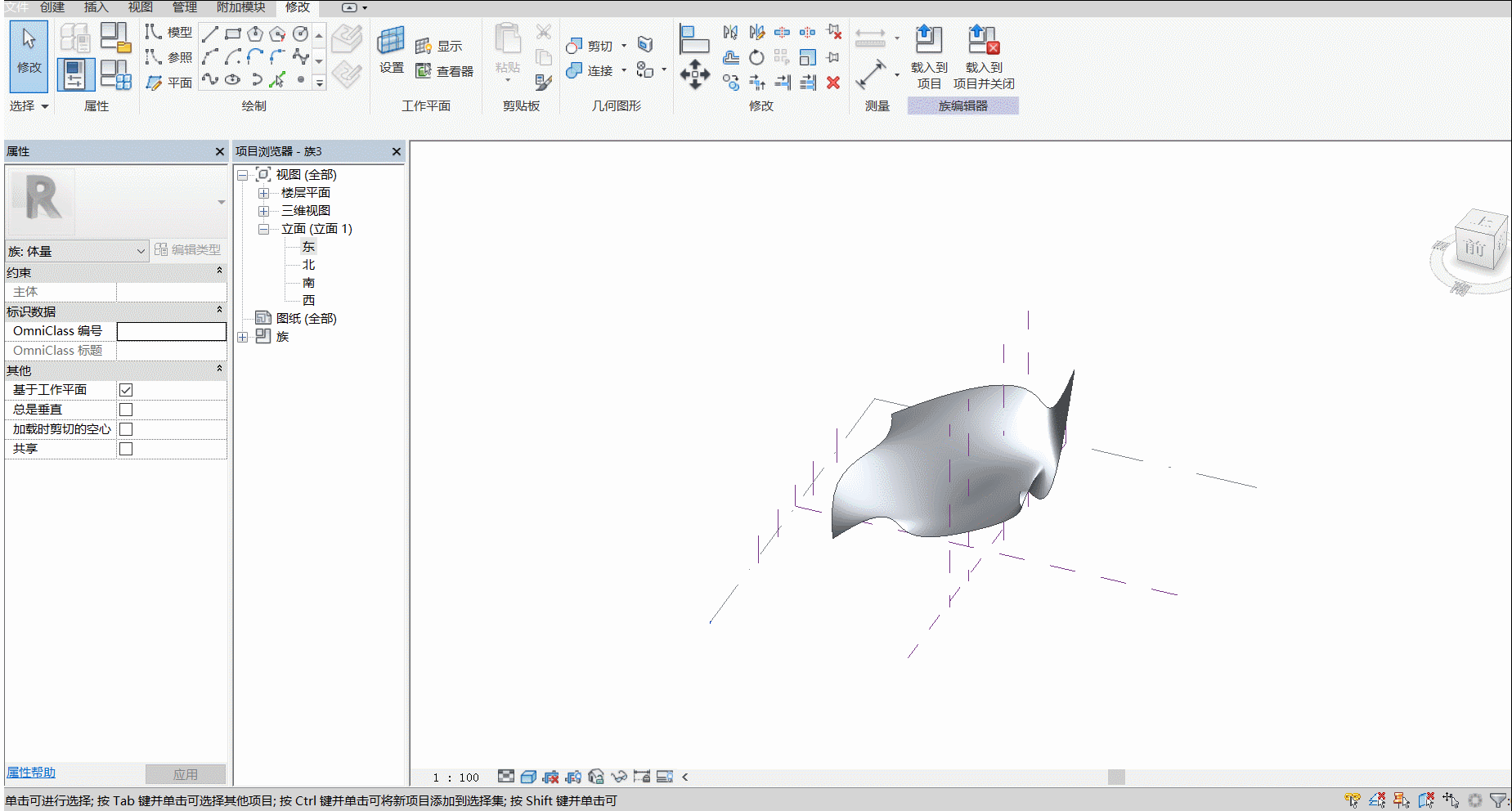1512x811 pixels.
Task: Click the 连接 join geometry icon
Action: (x=574, y=71)
